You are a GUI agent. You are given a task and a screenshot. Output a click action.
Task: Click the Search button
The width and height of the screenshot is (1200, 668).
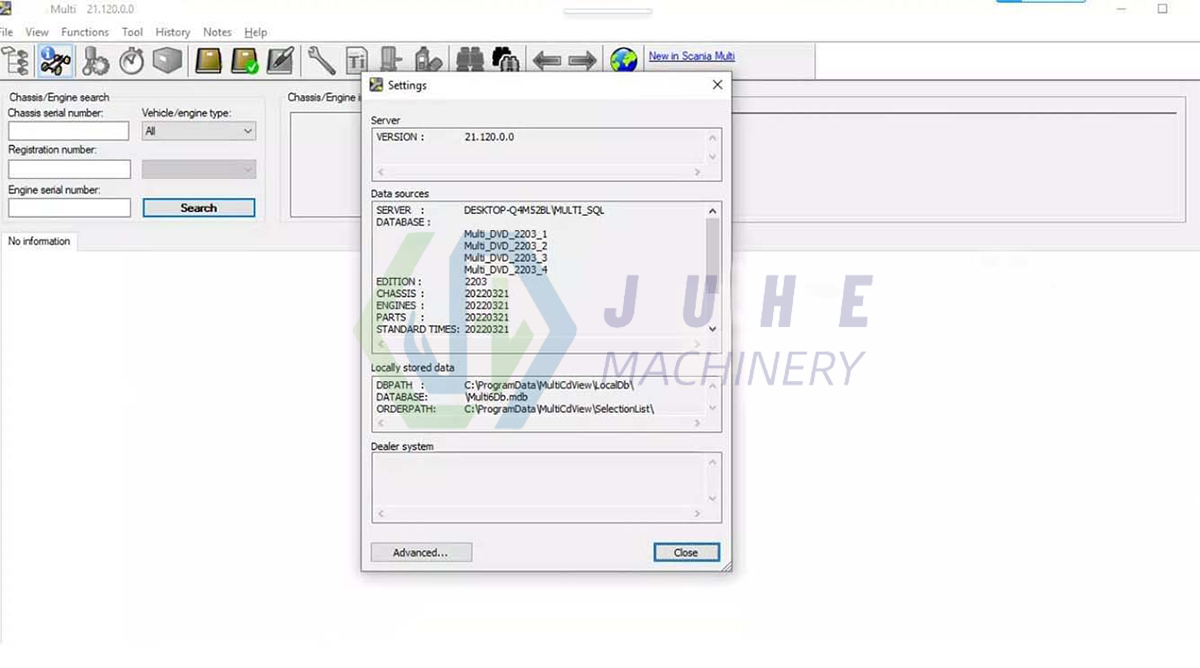click(198, 207)
